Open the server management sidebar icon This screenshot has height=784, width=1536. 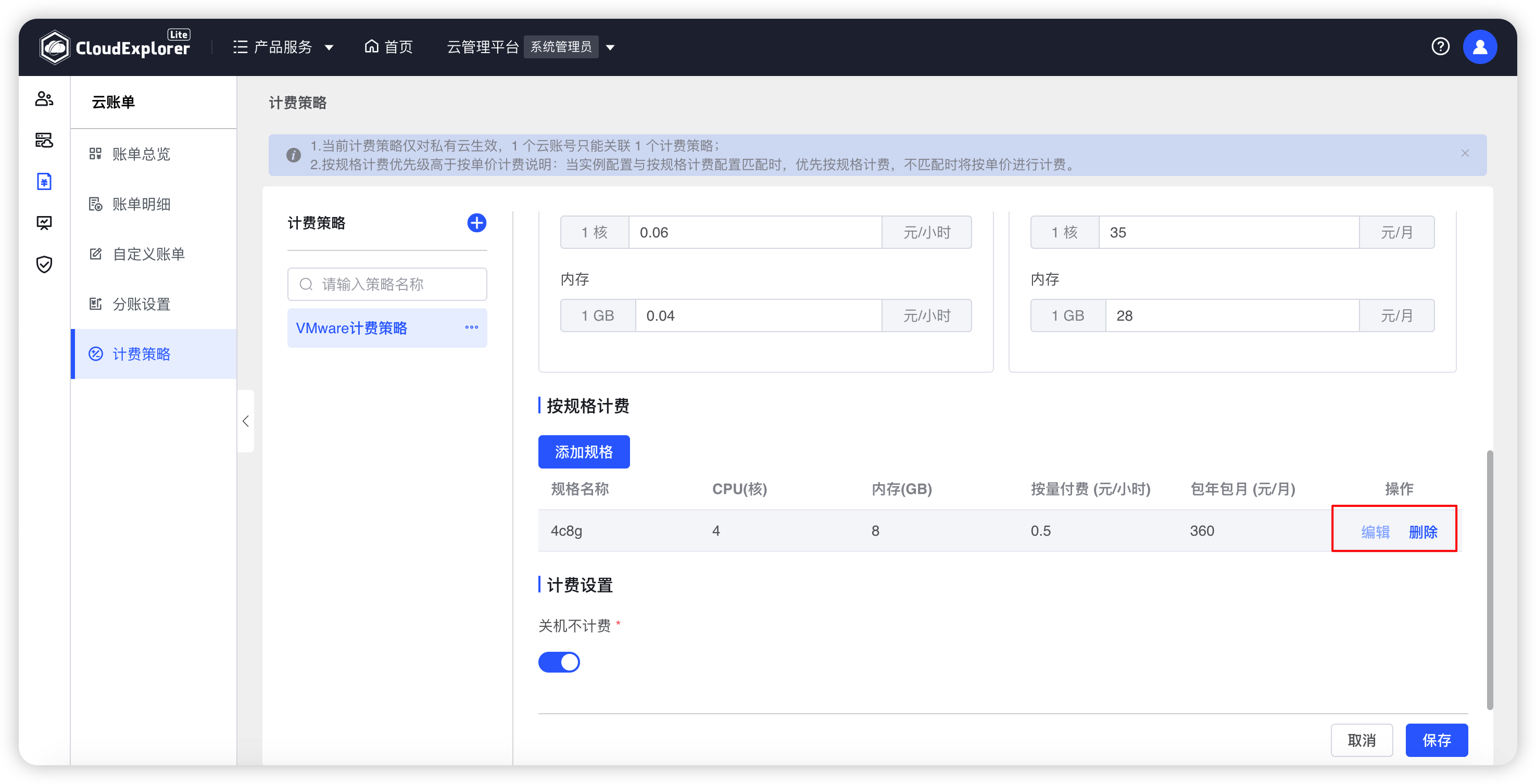[x=44, y=140]
